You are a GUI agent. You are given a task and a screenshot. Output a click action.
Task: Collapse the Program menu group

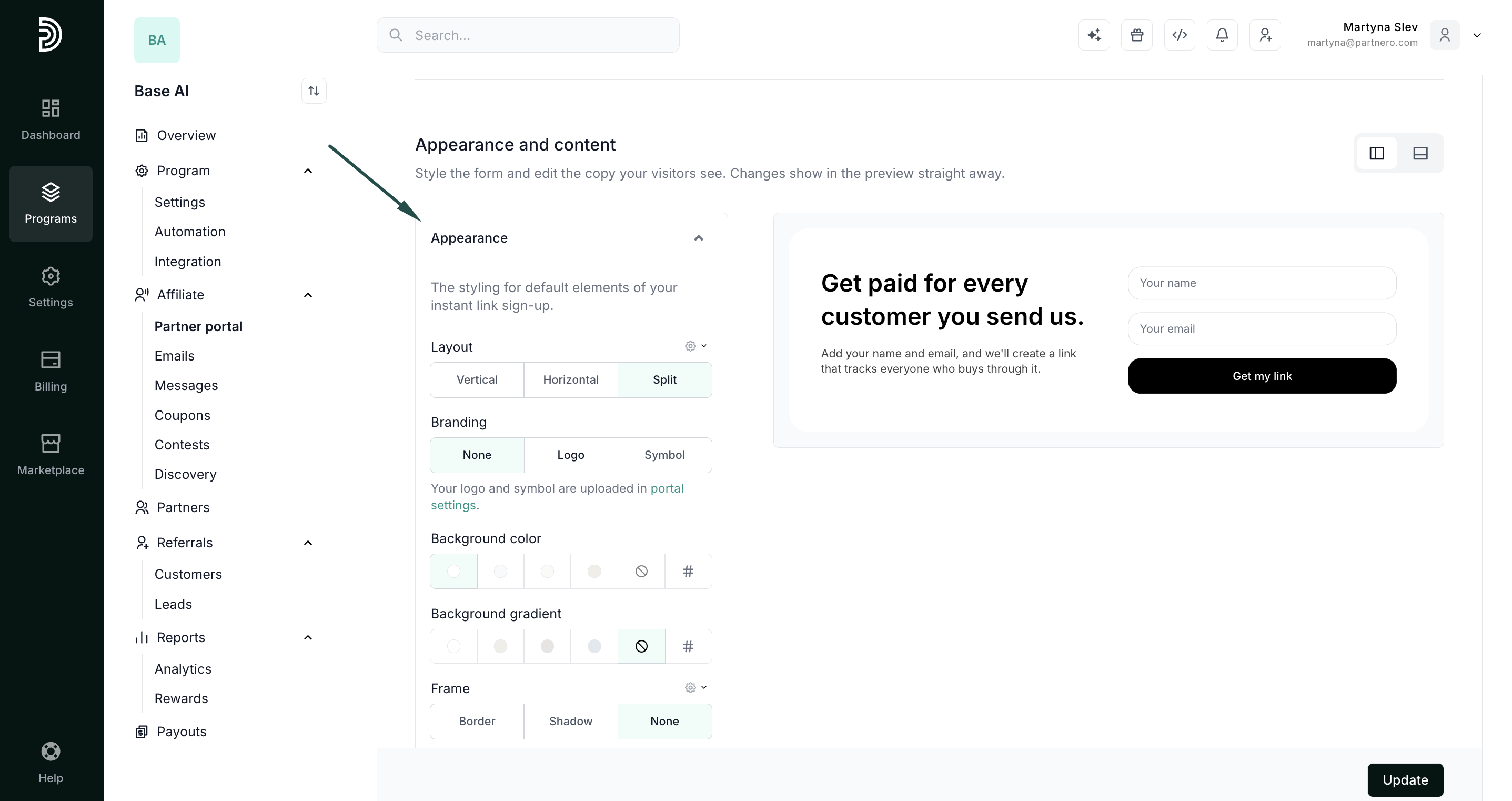point(308,171)
